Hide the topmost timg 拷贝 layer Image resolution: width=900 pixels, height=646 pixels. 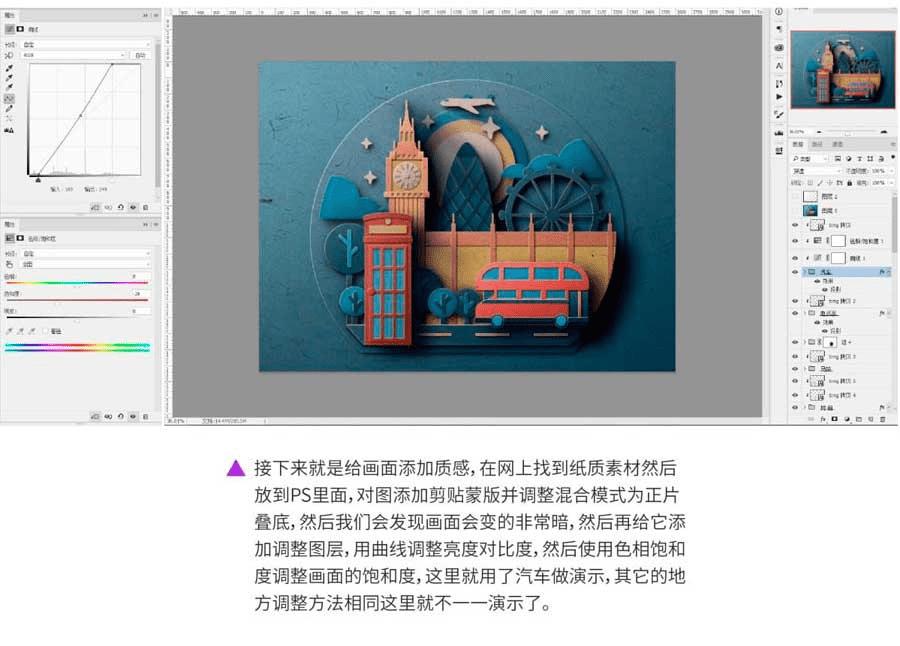pyautogui.click(x=795, y=225)
